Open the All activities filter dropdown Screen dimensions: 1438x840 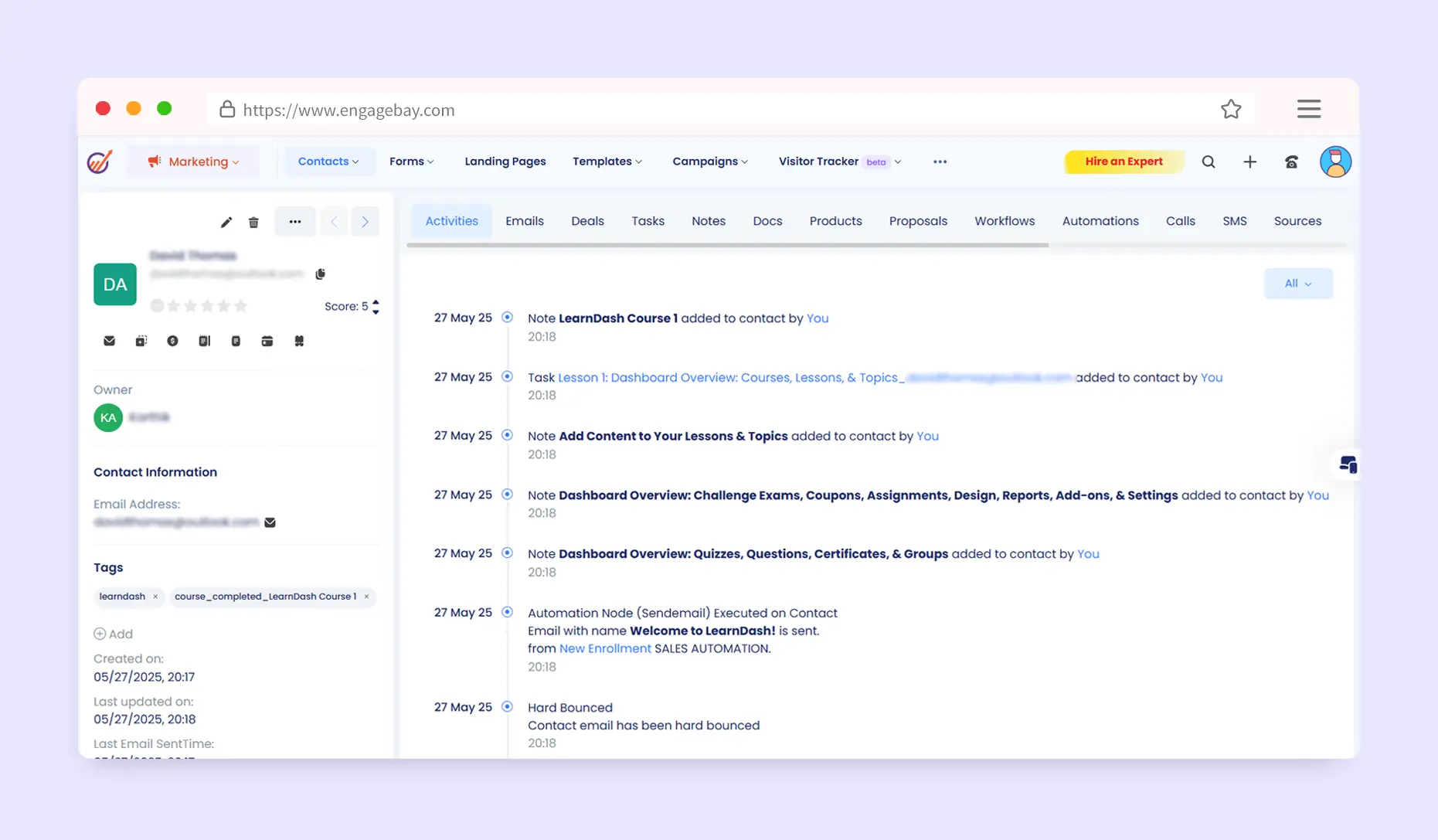[1297, 284]
